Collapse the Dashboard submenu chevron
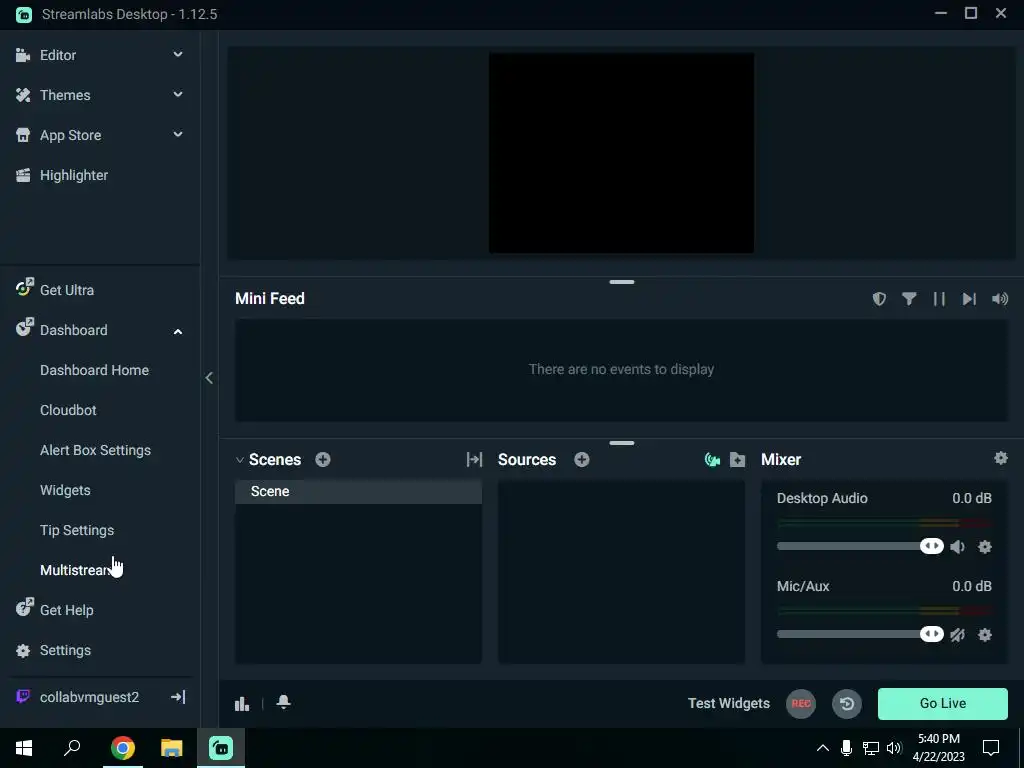The image size is (1024, 768). 178,331
